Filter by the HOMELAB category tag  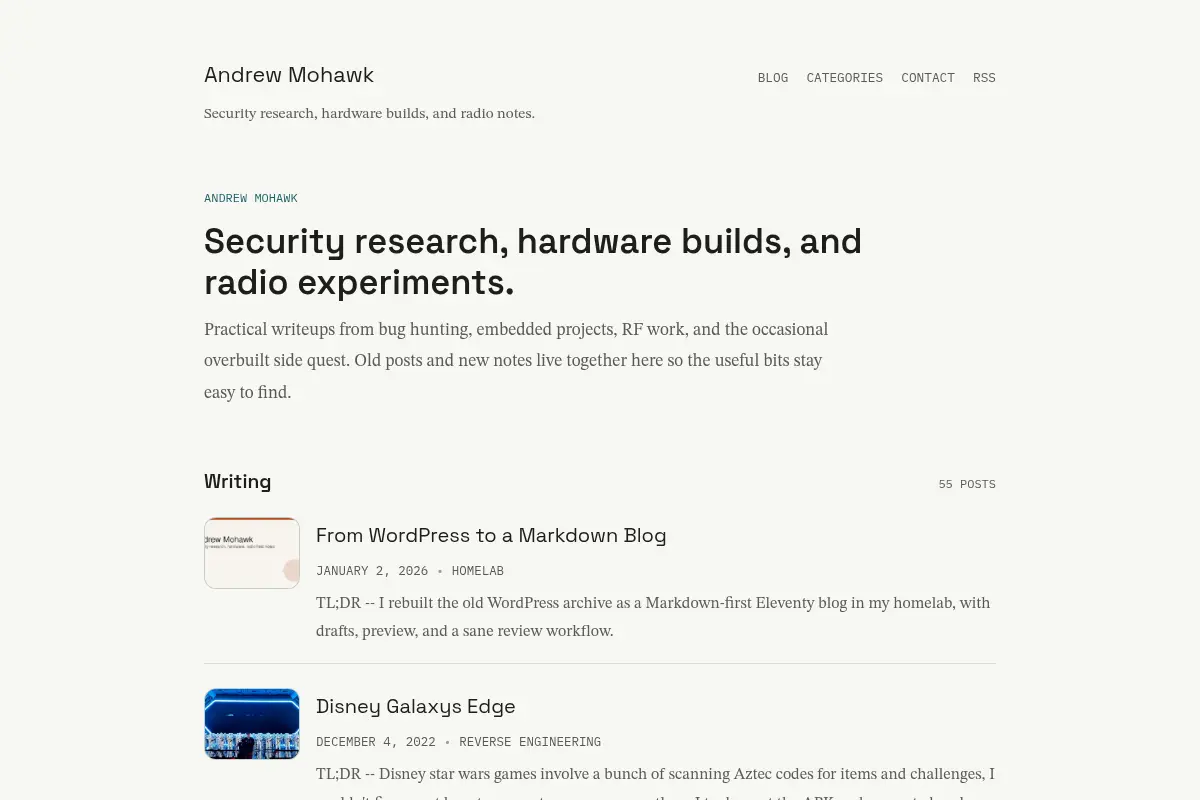pos(478,571)
